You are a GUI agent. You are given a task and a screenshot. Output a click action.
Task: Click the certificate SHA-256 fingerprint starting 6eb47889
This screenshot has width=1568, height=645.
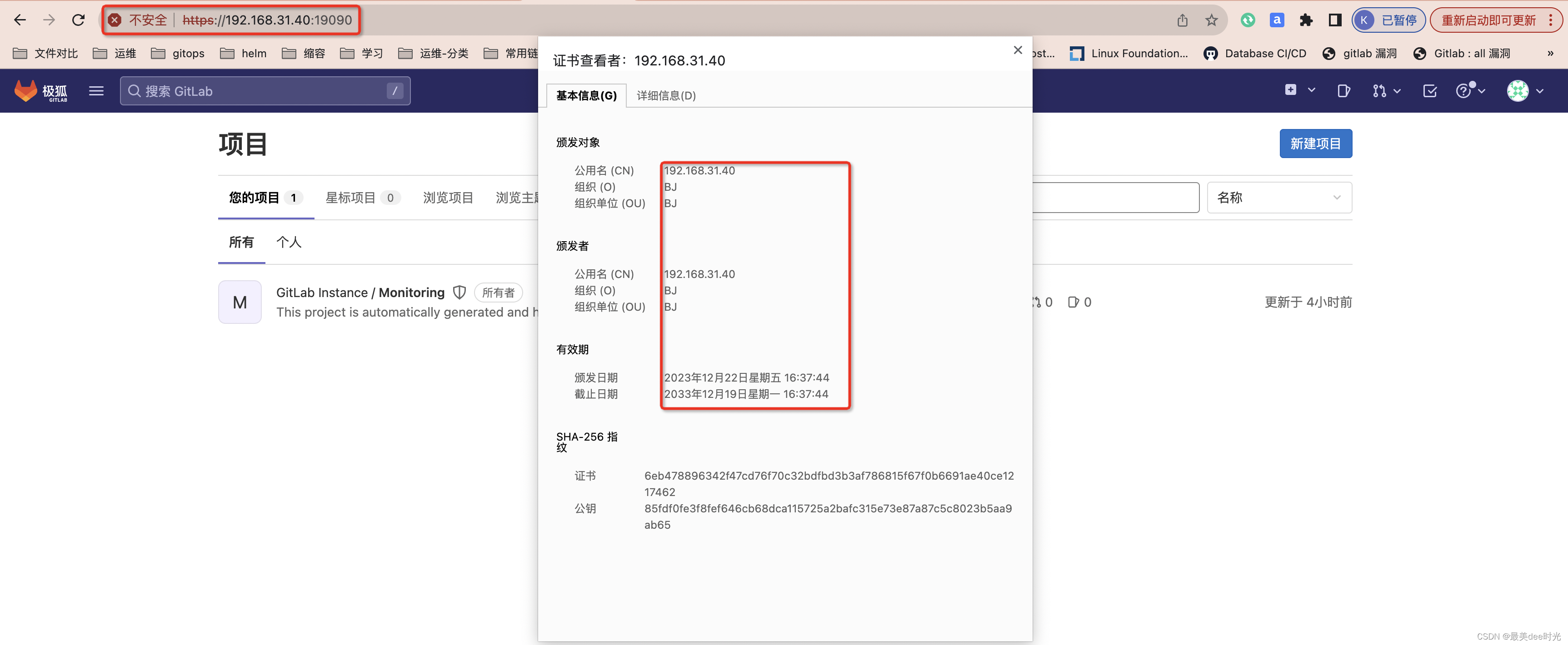click(x=829, y=484)
